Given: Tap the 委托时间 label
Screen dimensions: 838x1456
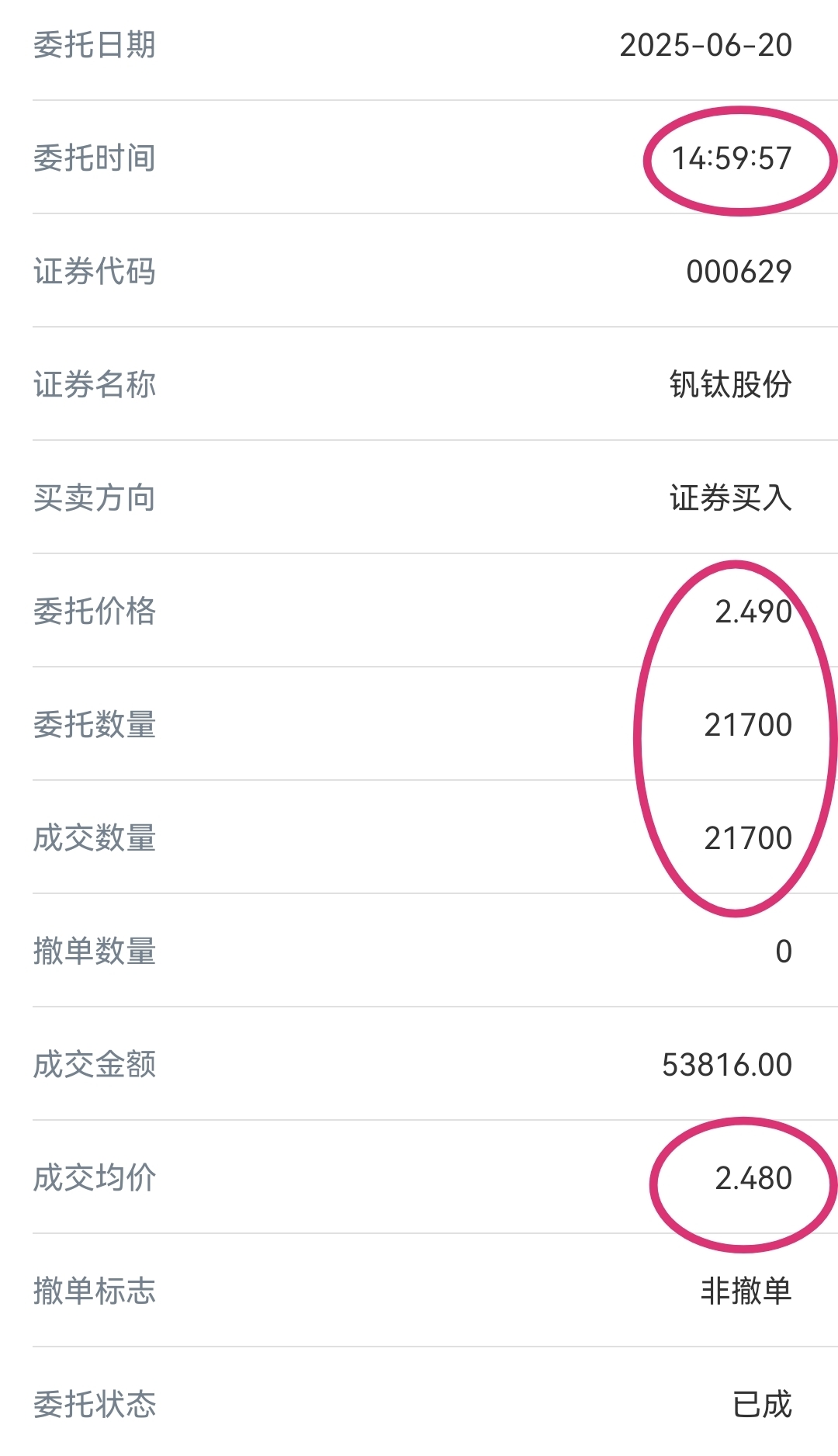Looking at the screenshot, I should [95, 158].
